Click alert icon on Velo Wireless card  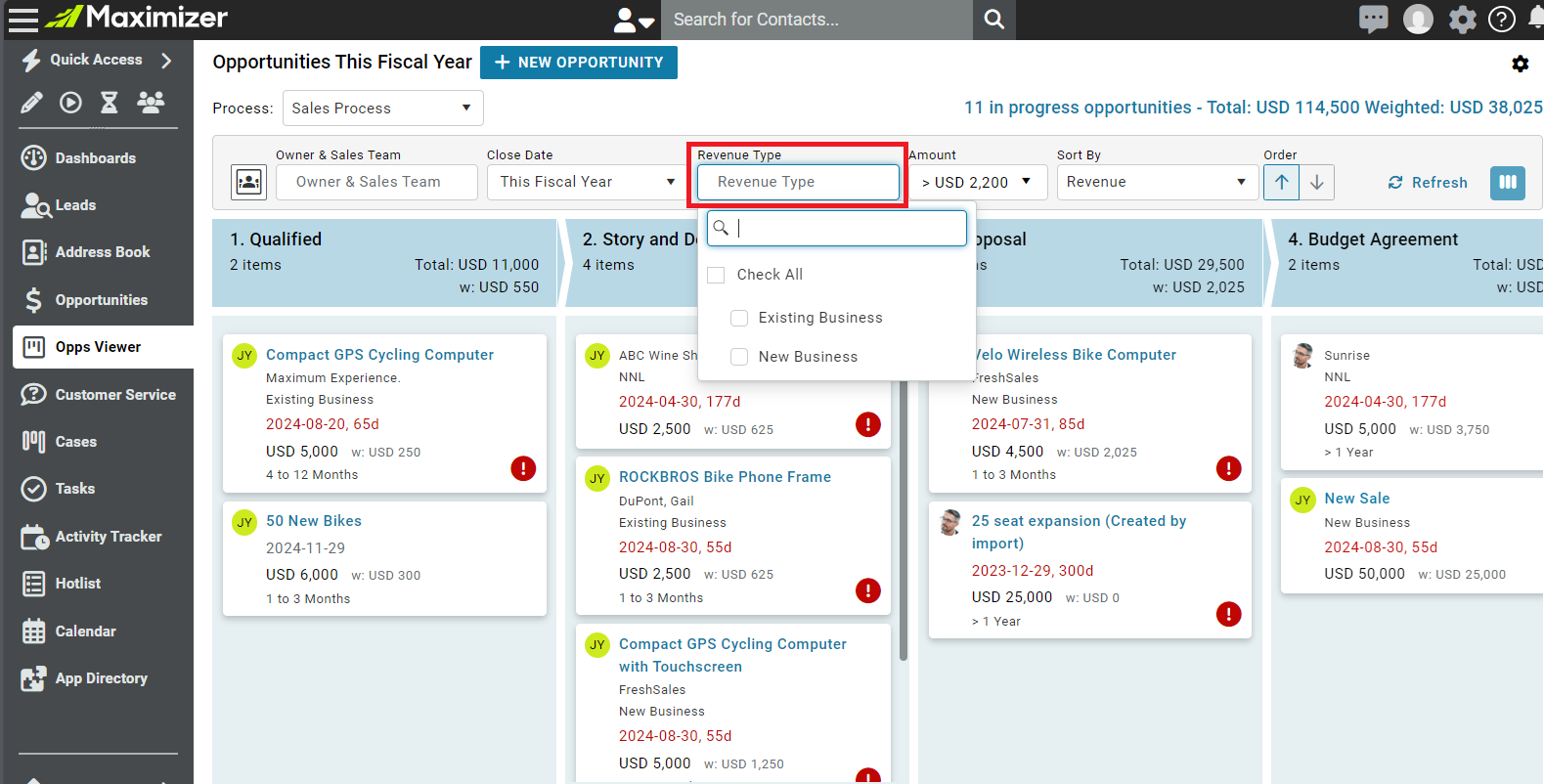point(1228,468)
